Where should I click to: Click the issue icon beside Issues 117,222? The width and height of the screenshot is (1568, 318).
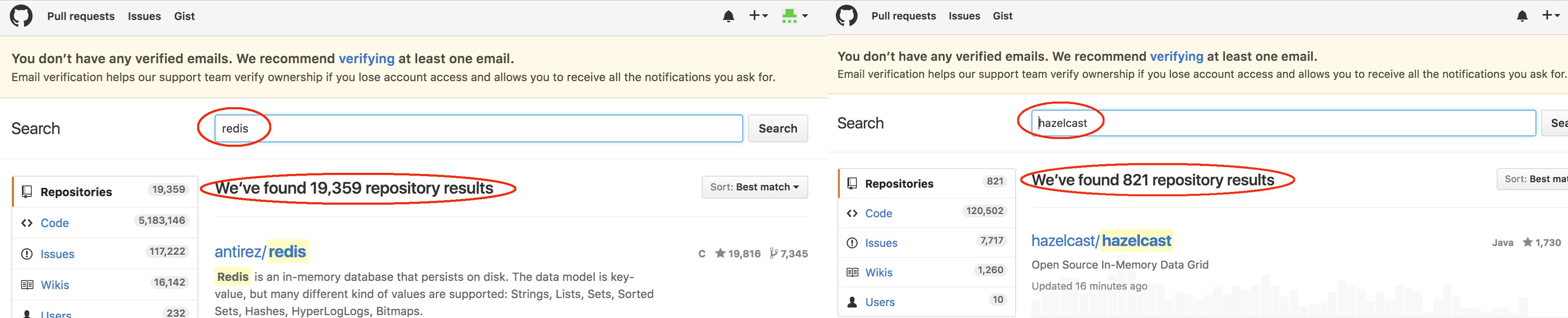coord(27,254)
